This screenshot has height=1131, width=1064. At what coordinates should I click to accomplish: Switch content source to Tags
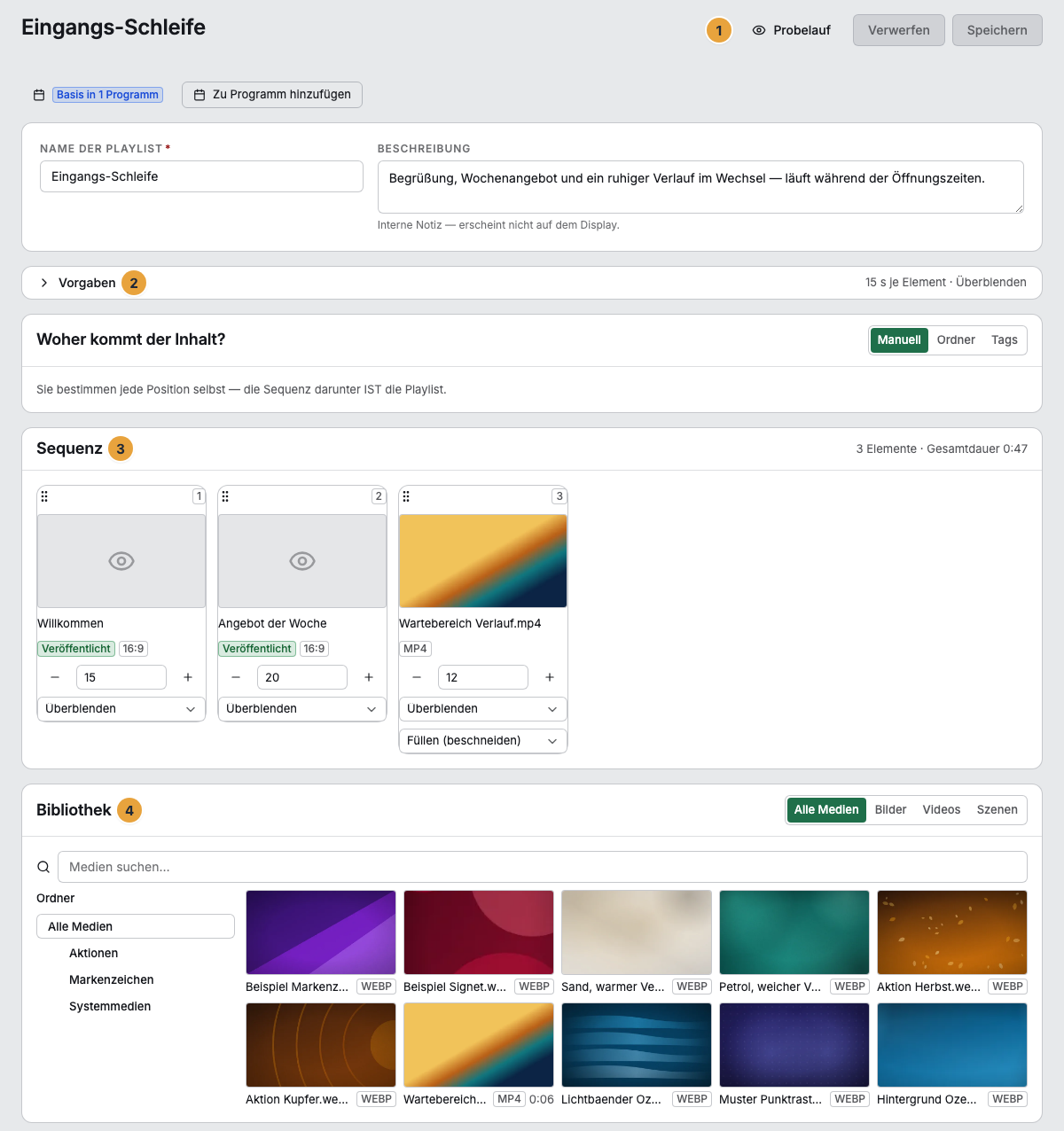tap(1005, 340)
